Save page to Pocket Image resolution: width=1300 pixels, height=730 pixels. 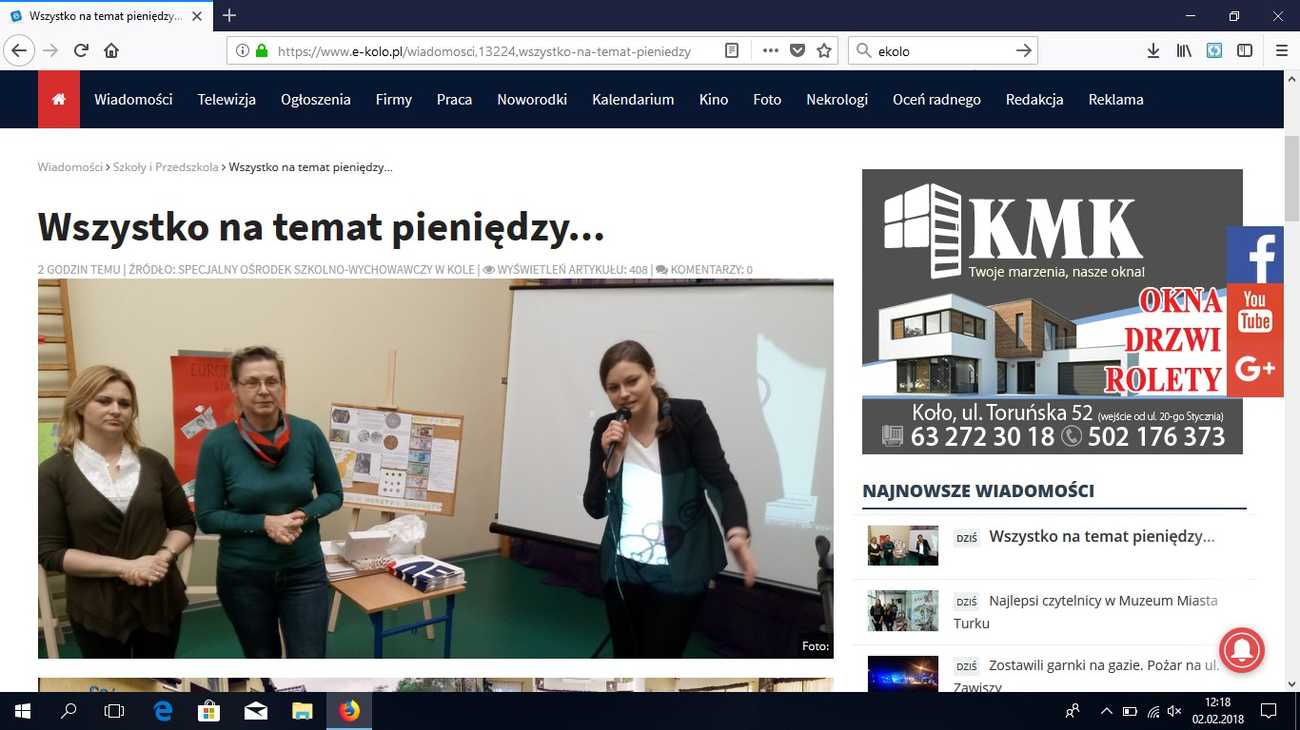point(797,50)
